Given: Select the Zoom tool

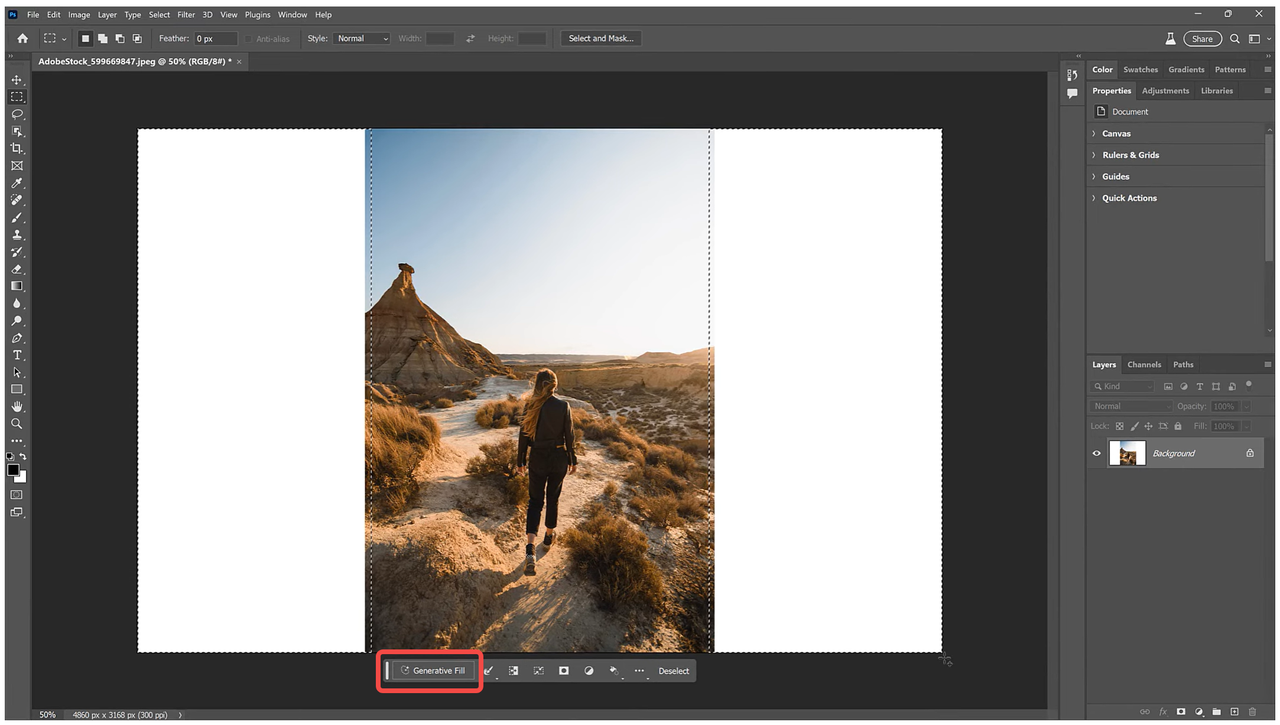Looking at the screenshot, I should click(16, 423).
